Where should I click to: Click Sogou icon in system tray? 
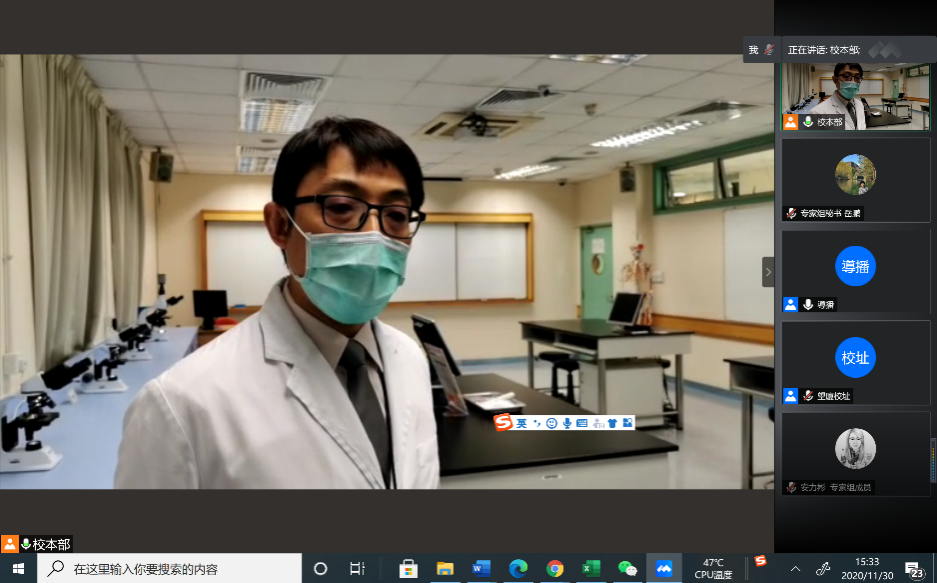click(x=760, y=561)
